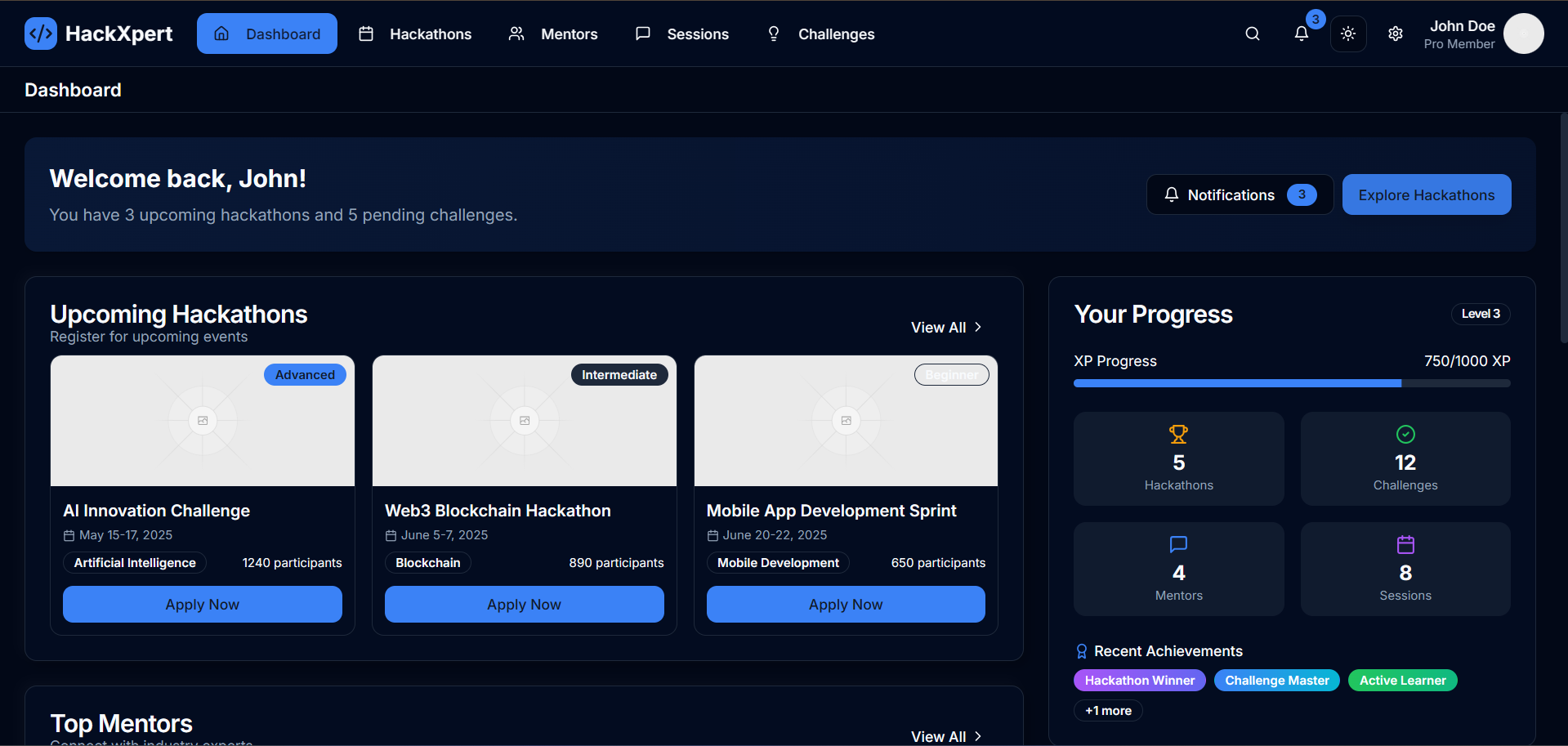Go to the Hackathons nav tab

click(x=415, y=34)
